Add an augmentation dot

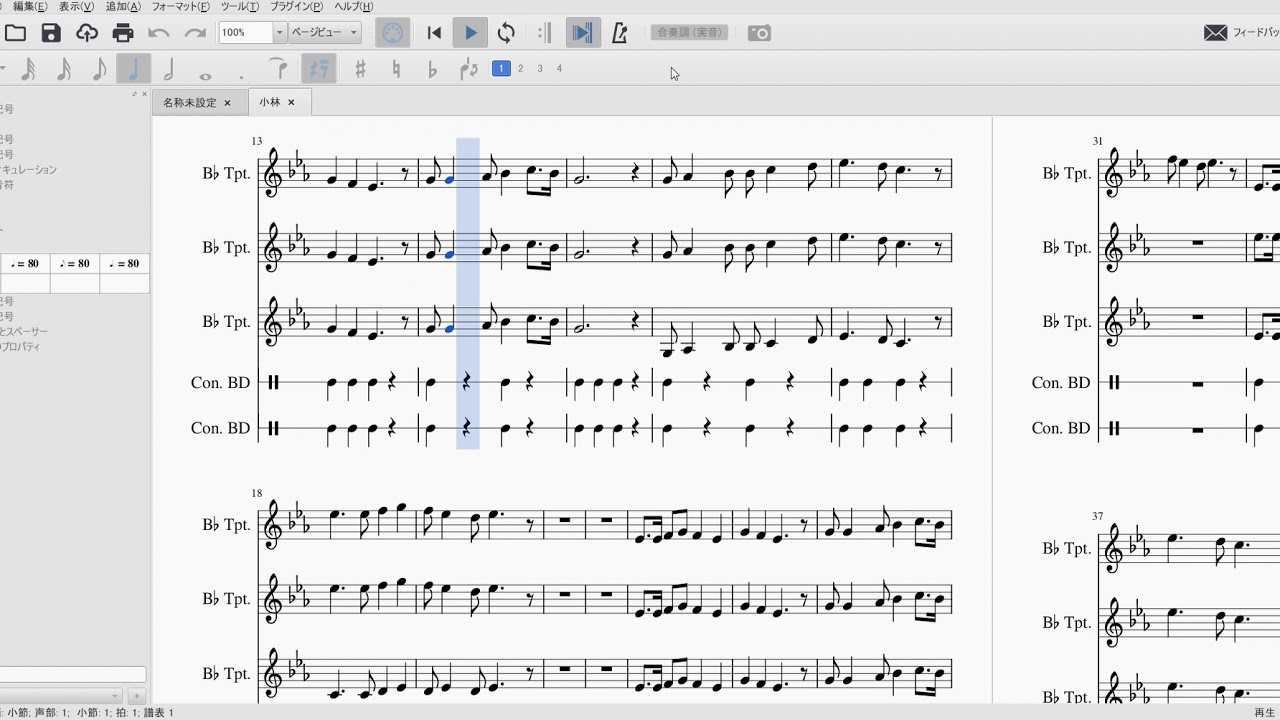tap(241, 75)
